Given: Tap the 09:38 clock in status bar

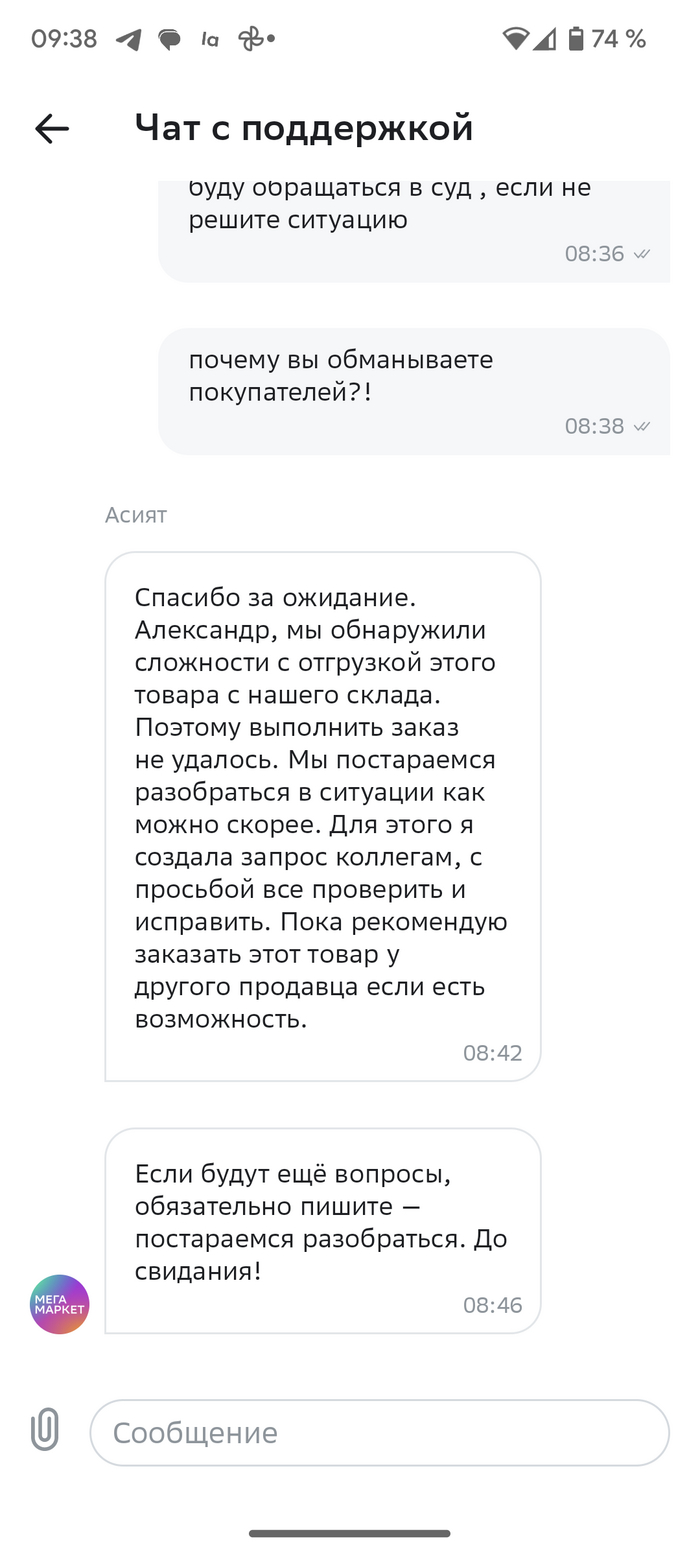Looking at the screenshot, I should click(x=64, y=39).
